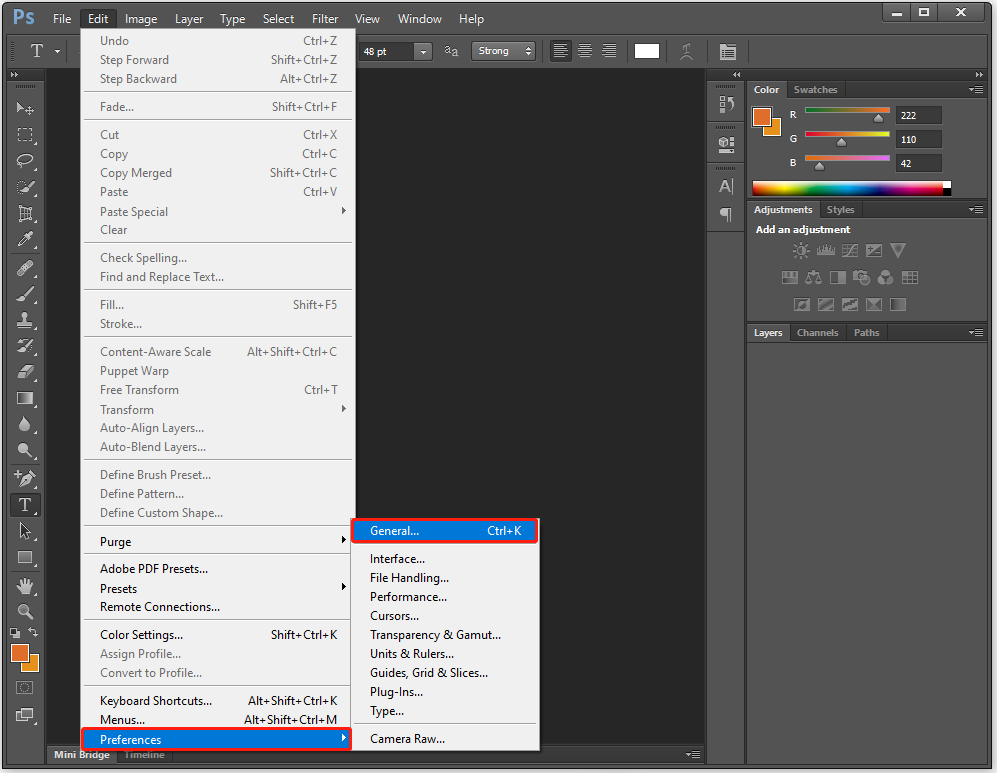The height and width of the screenshot is (773, 997).
Task: Toggle Quick Mask mode icon
Action: pos(25,688)
